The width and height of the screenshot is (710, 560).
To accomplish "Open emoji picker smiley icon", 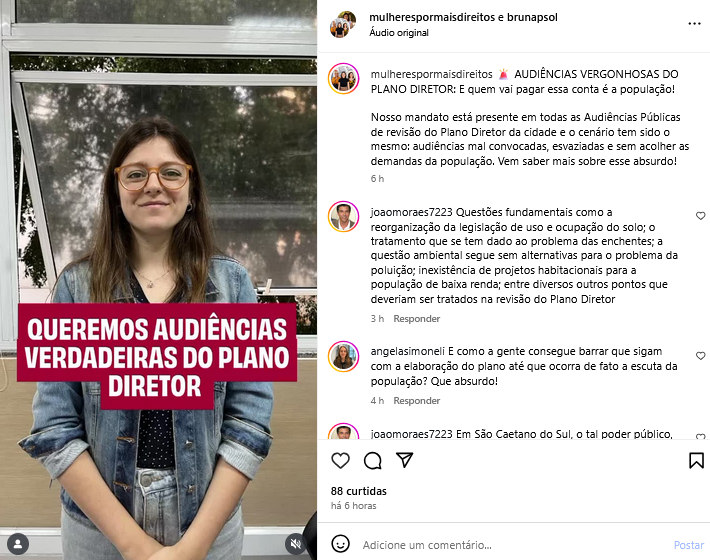I will (341, 544).
